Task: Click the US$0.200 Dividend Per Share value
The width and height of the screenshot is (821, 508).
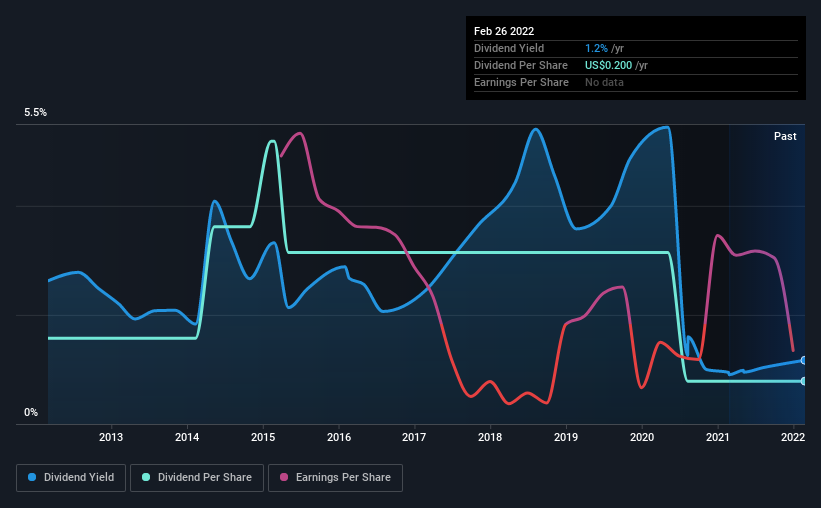Action: click(608, 65)
